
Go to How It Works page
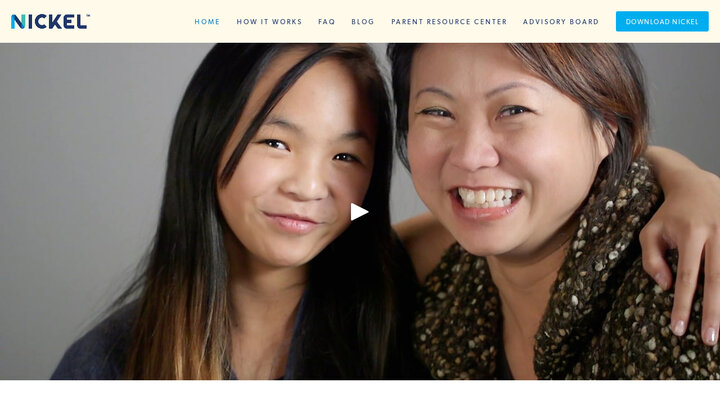[x=269, y=22]
